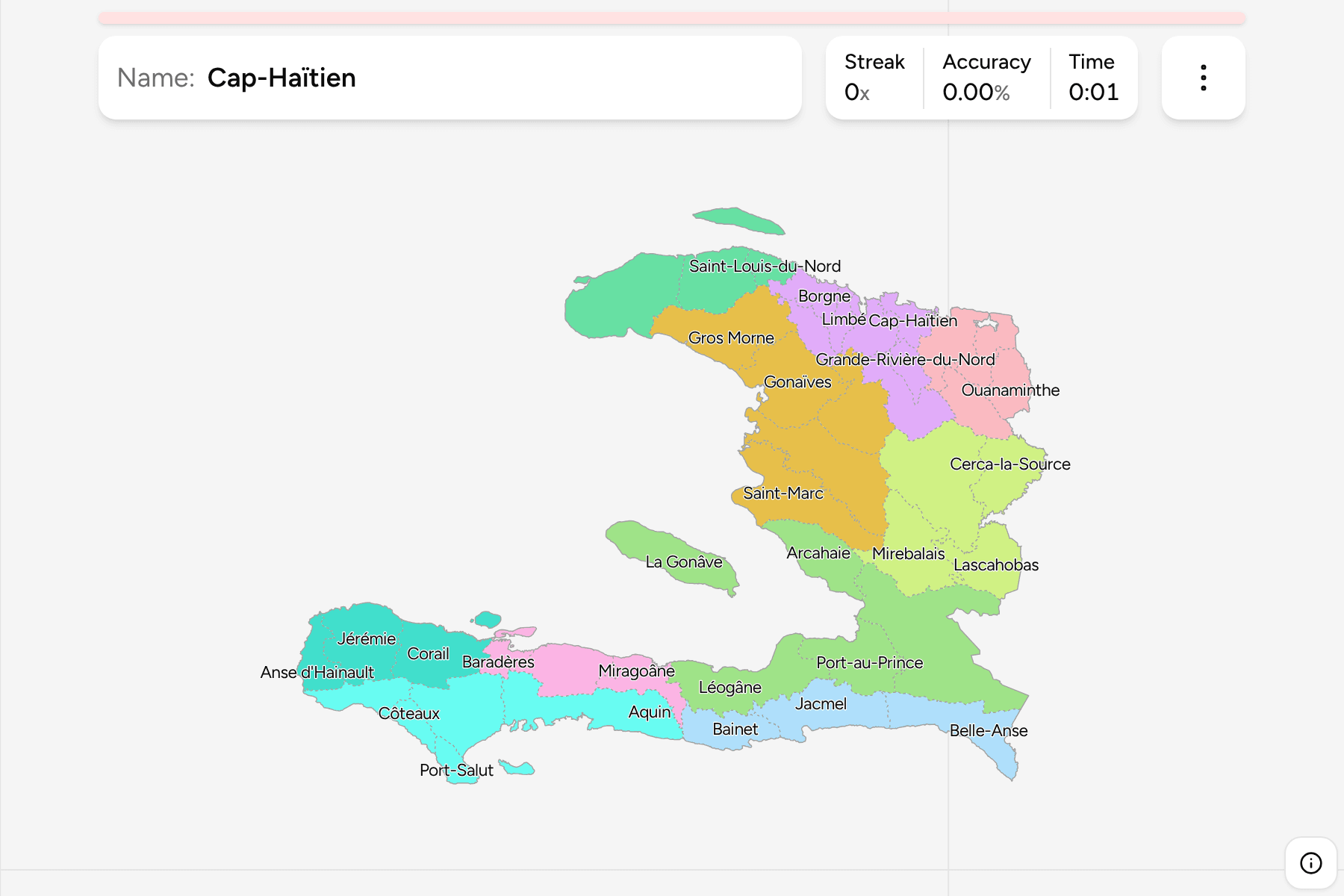This screenshot has height=896, width=1344.
Task: Open the info button in corner
Action: [1310, 863]
